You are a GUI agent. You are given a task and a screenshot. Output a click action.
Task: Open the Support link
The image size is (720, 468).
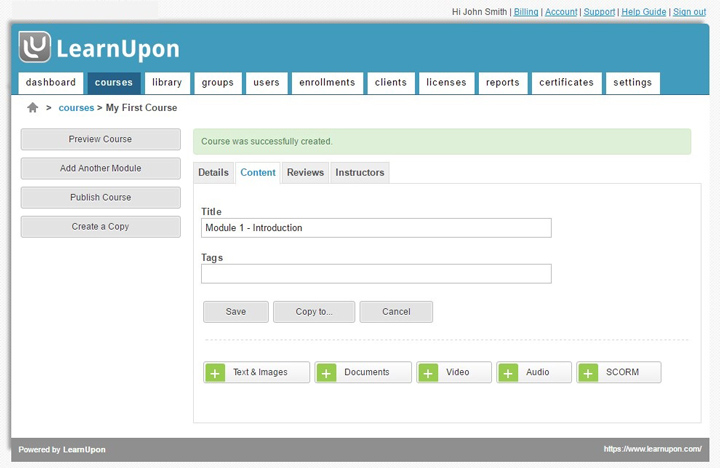599,12
